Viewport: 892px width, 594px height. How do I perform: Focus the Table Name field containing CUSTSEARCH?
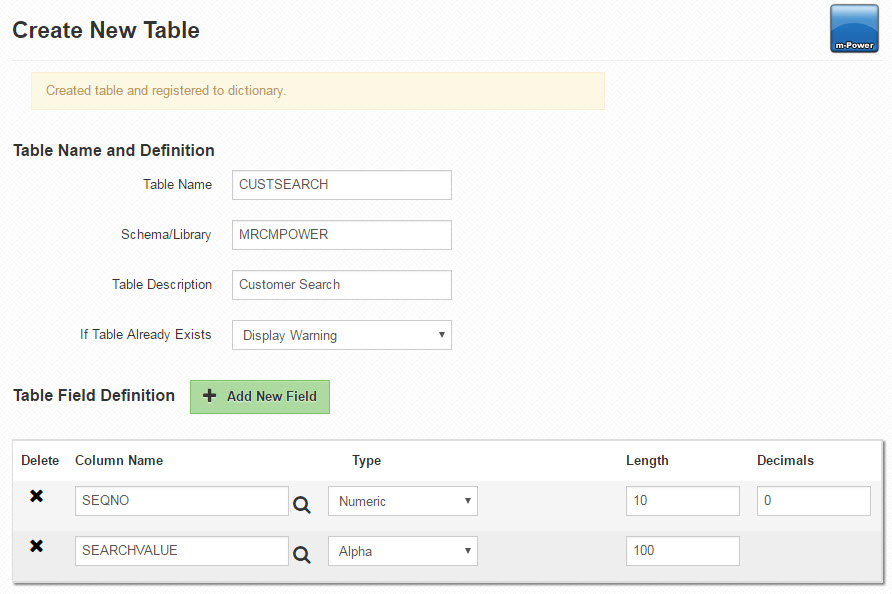(x=341, y=185)
